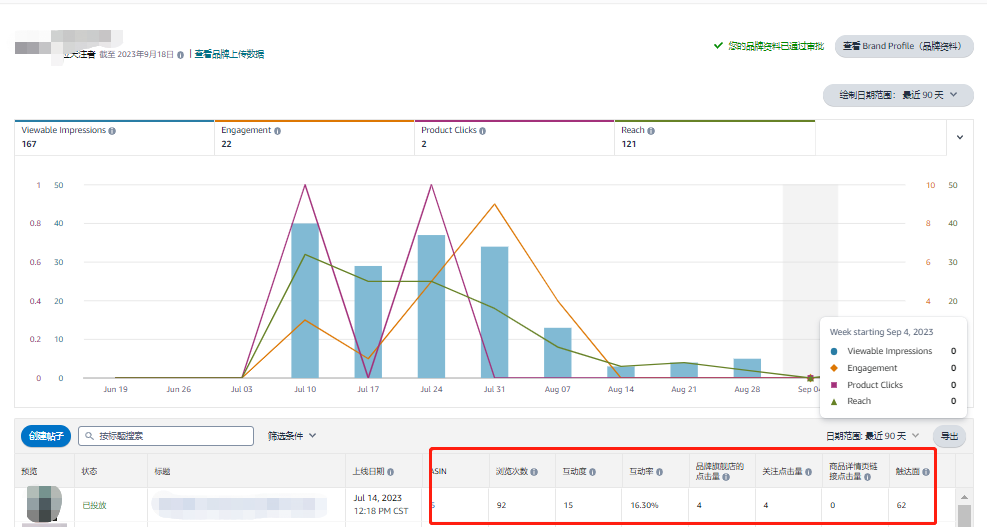
Task: Click the magnifier icon in search box
Action: (x=89, y=436)
